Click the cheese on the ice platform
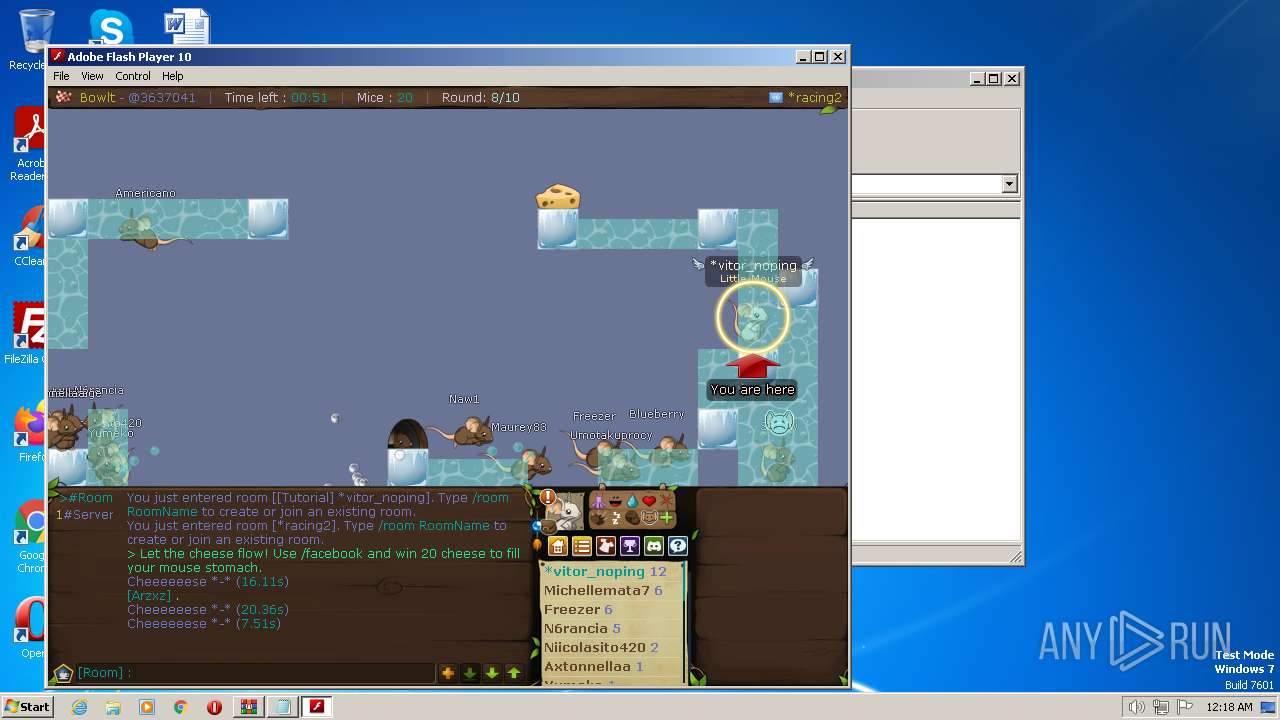The height and width of the screenshot is (720, 1280). (x=558, y=196)
